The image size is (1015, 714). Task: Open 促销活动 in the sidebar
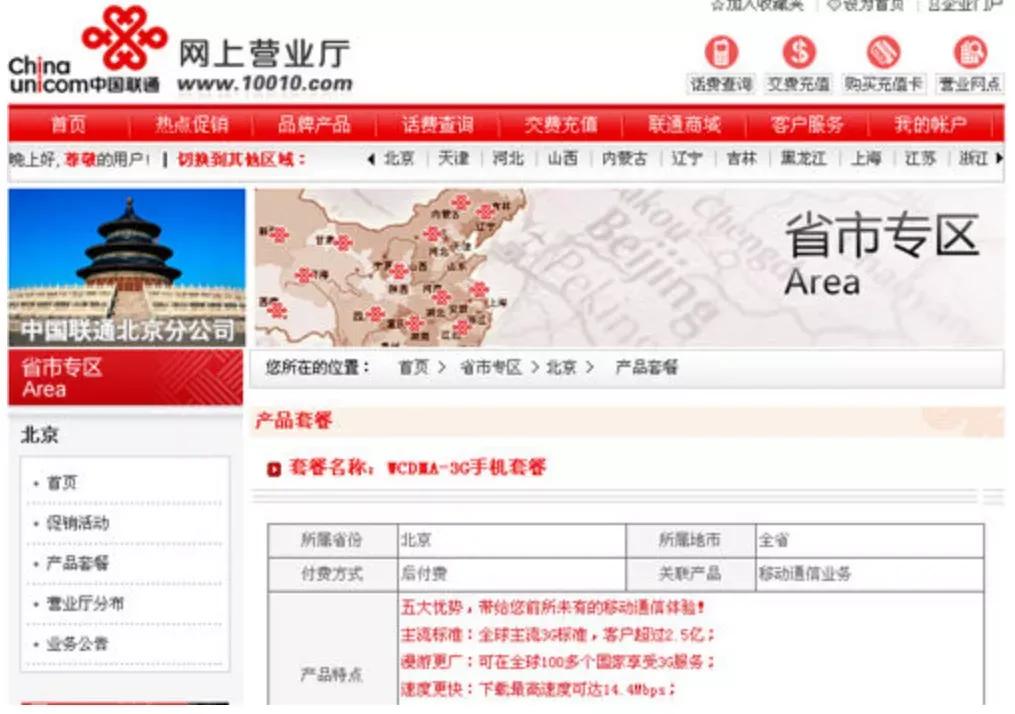[x=78, y=523]
